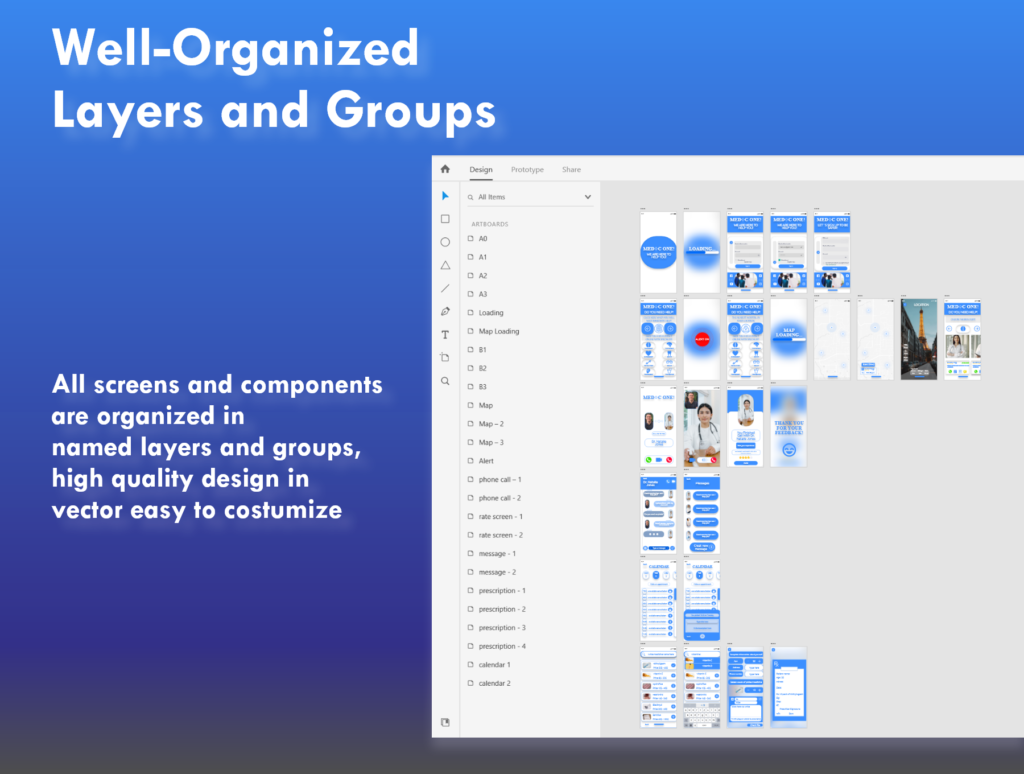Choose the Zoom magnifier tool
This screenshot has width=1024, height=774.
(x=445, y=381)
